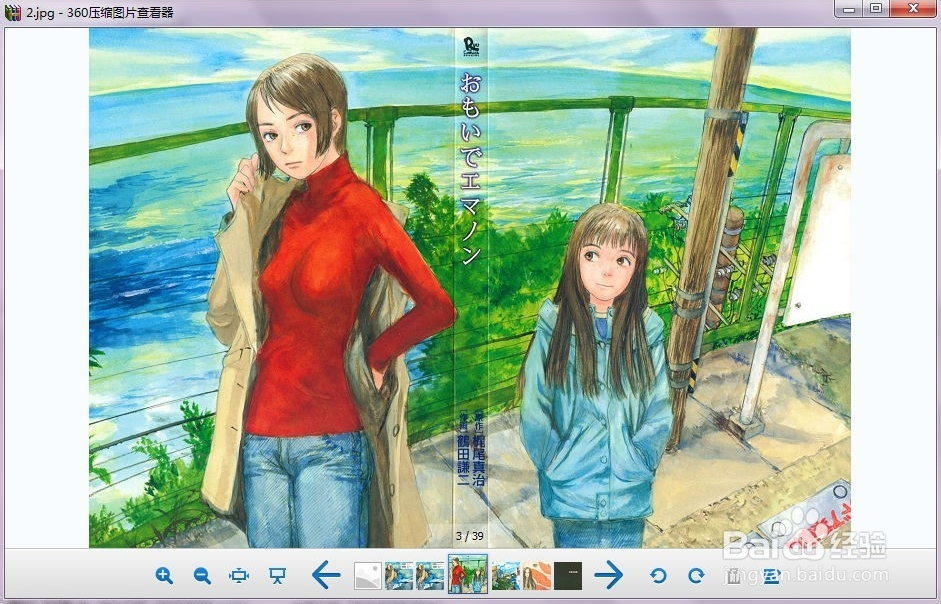Open the blank placeholder thumbnail

(368, 575)
